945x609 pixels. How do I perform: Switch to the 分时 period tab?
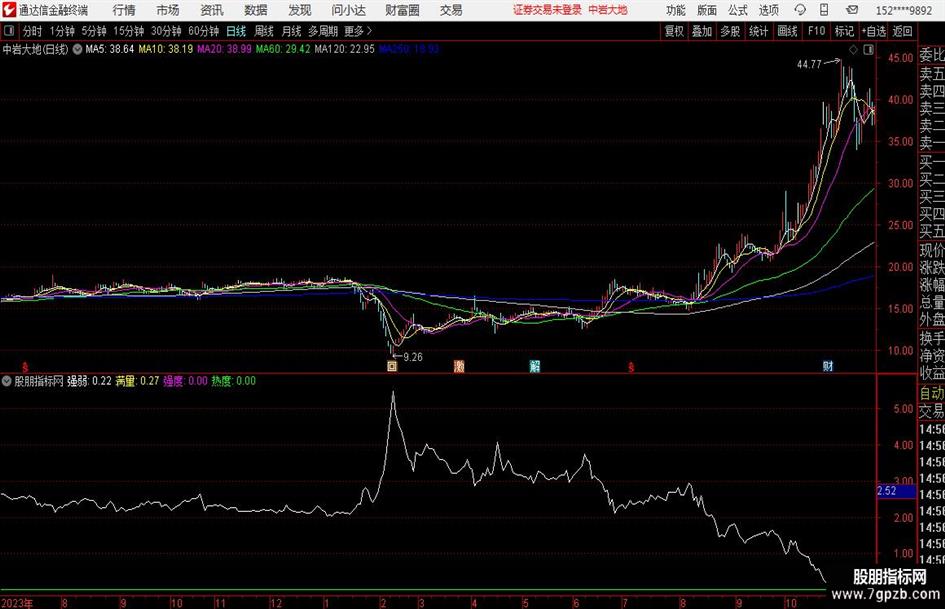coord(33,31)
